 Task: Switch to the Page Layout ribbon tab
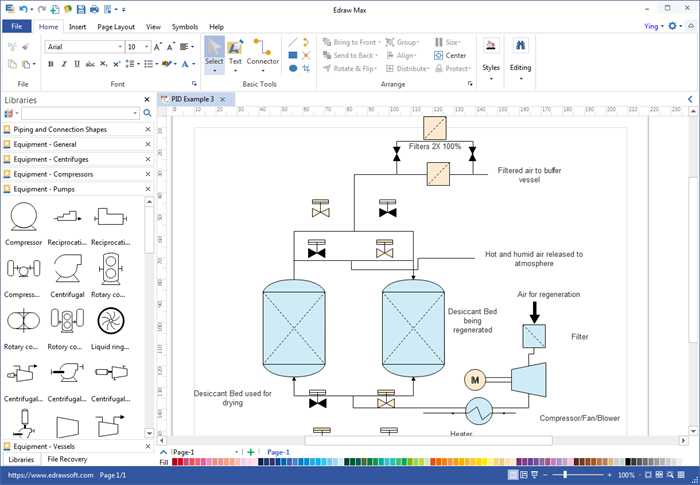(116, 27)
